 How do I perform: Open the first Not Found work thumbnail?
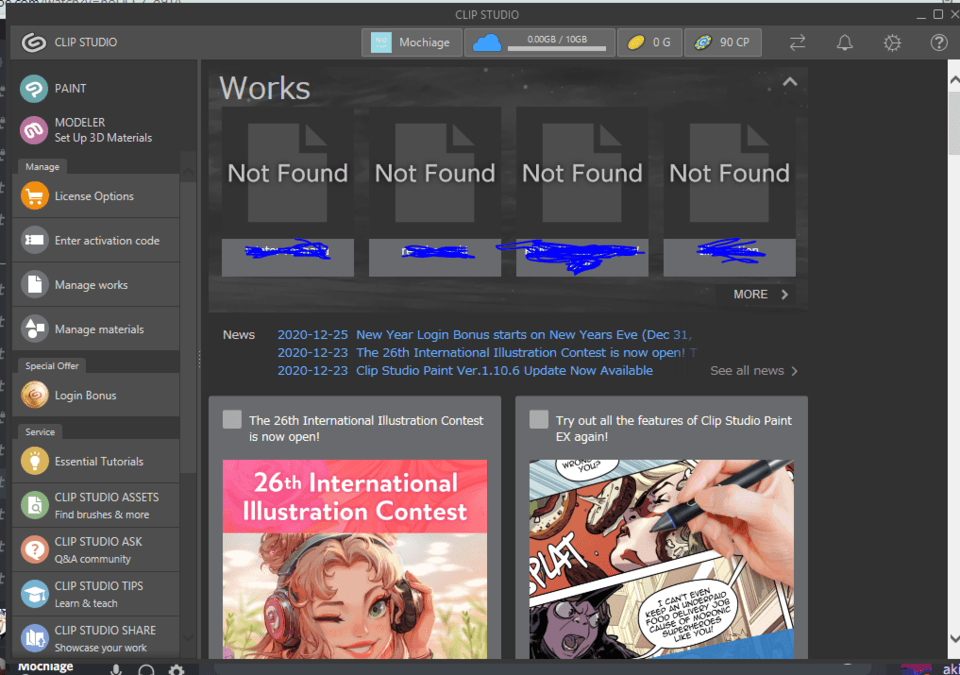pyautogui.click(x=287, y=175)
